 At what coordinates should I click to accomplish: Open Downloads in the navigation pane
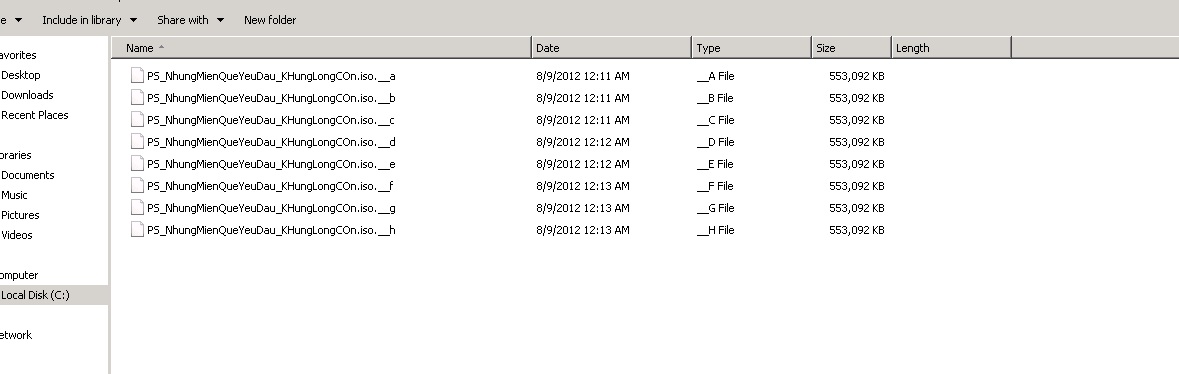coord(27,95)
